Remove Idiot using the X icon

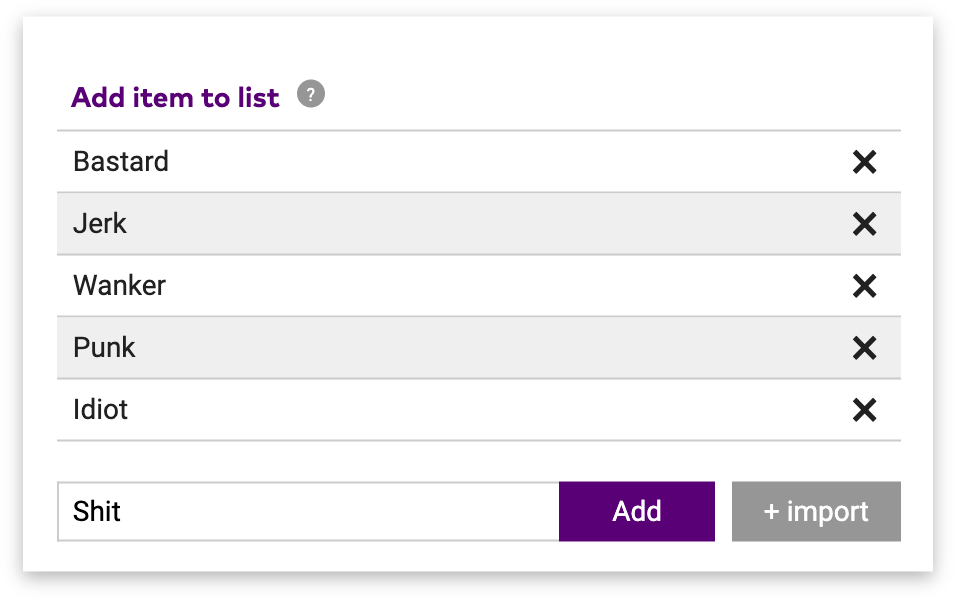(x=864, y=410)
